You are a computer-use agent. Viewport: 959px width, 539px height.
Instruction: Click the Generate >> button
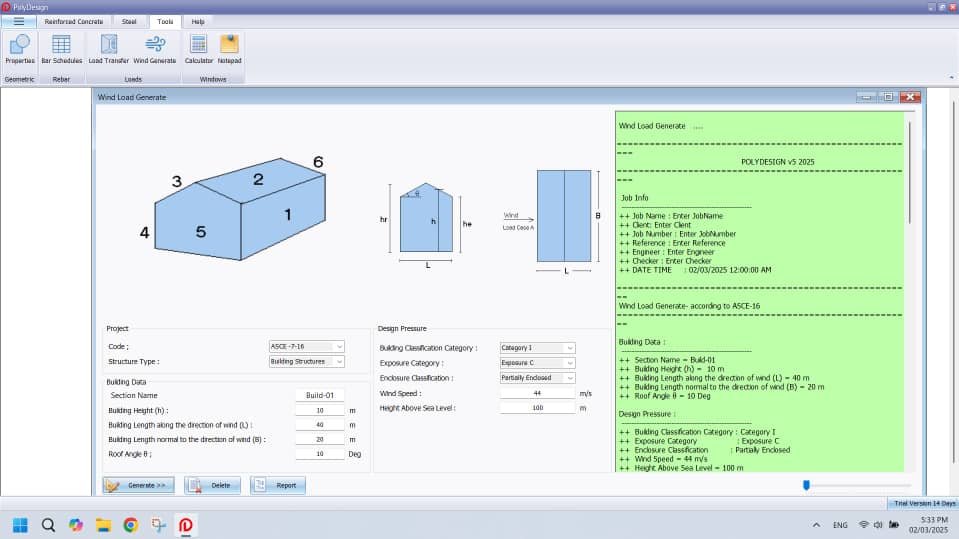click(x=139, y=485)
